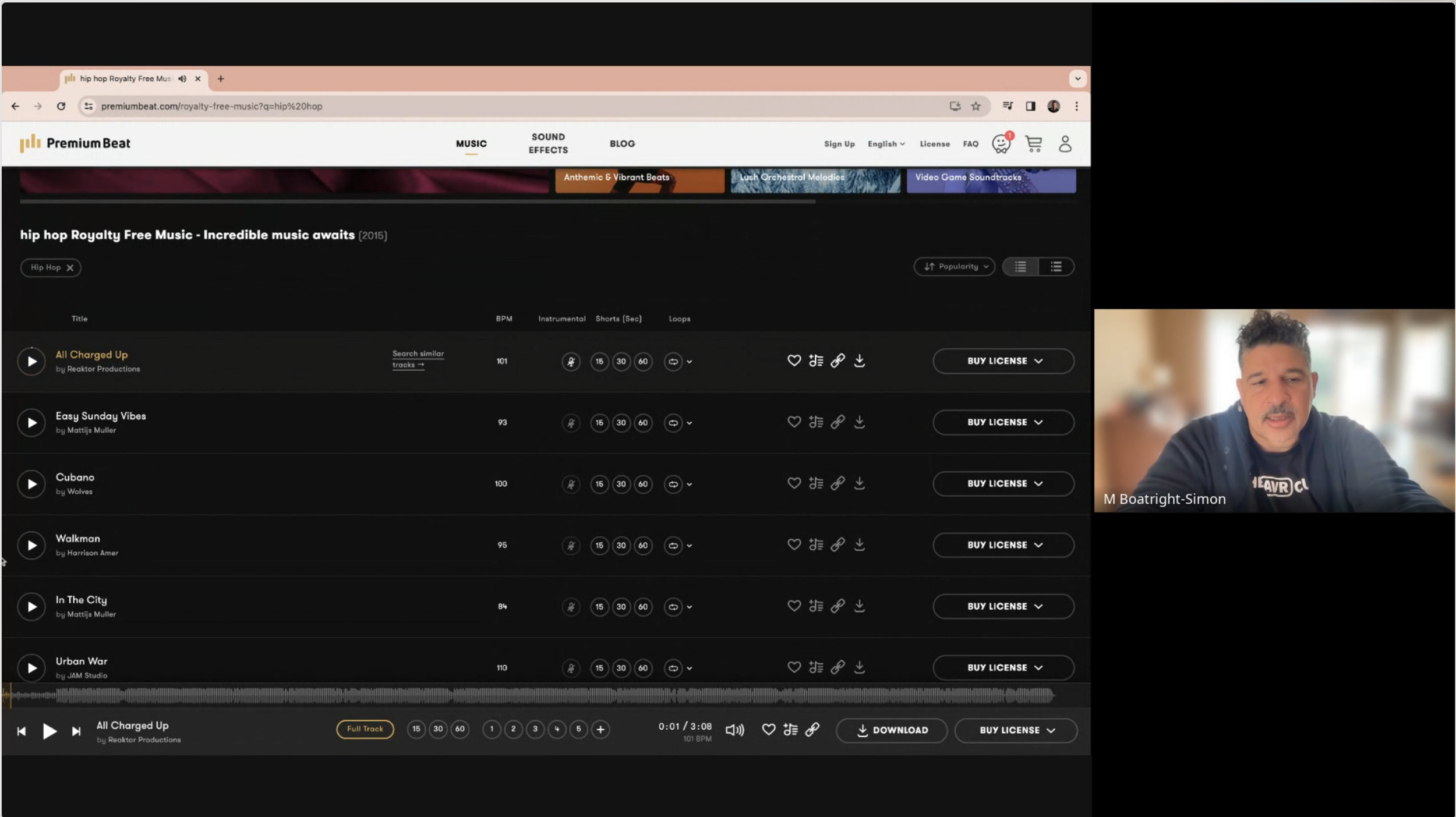Image resolution: width=1456 pixels, height=817 pixels.
Task: Expand the English language selector
Action: 886,144
